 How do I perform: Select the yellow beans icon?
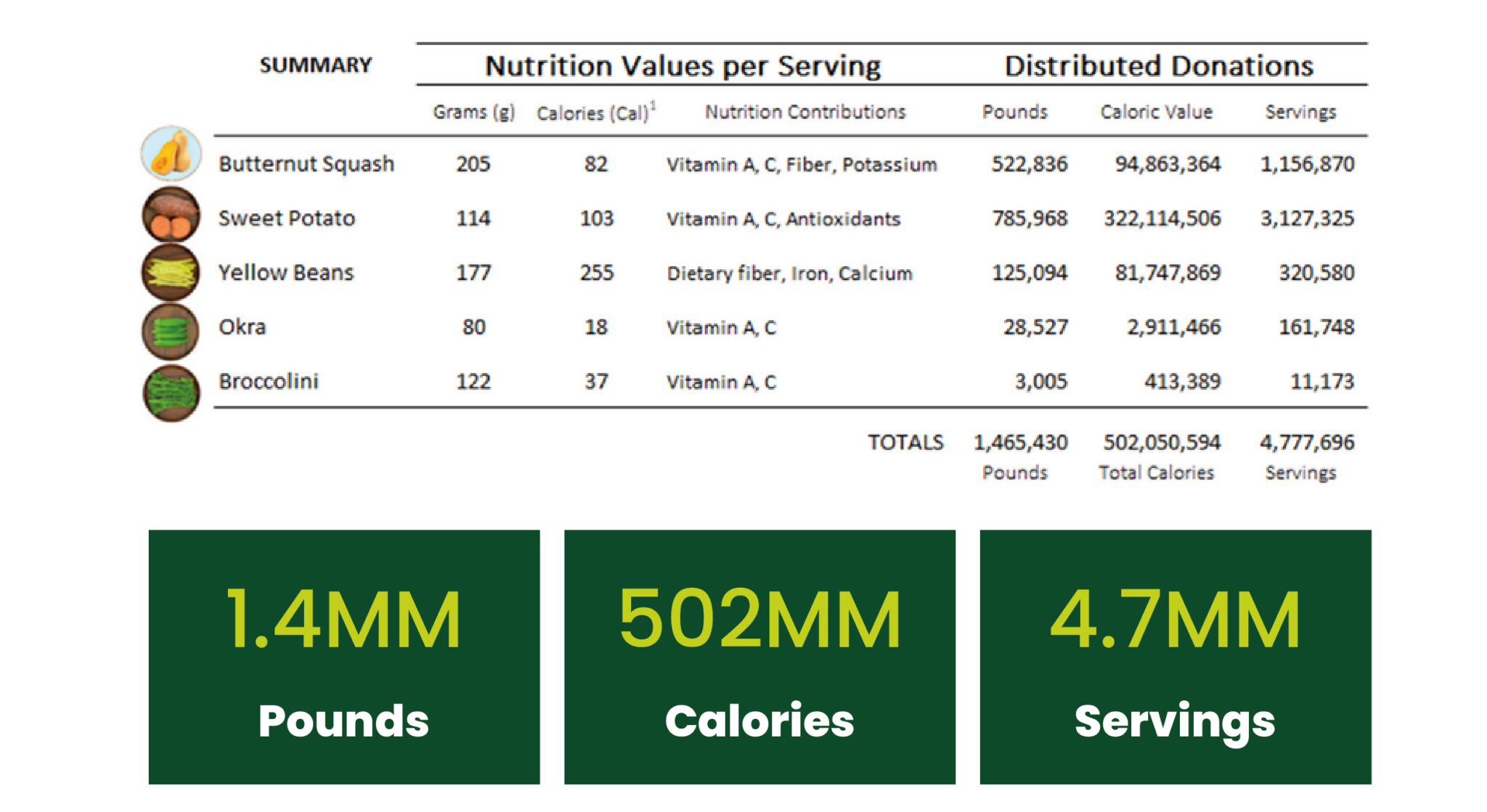pyautogui.click(x=171, y=273)
